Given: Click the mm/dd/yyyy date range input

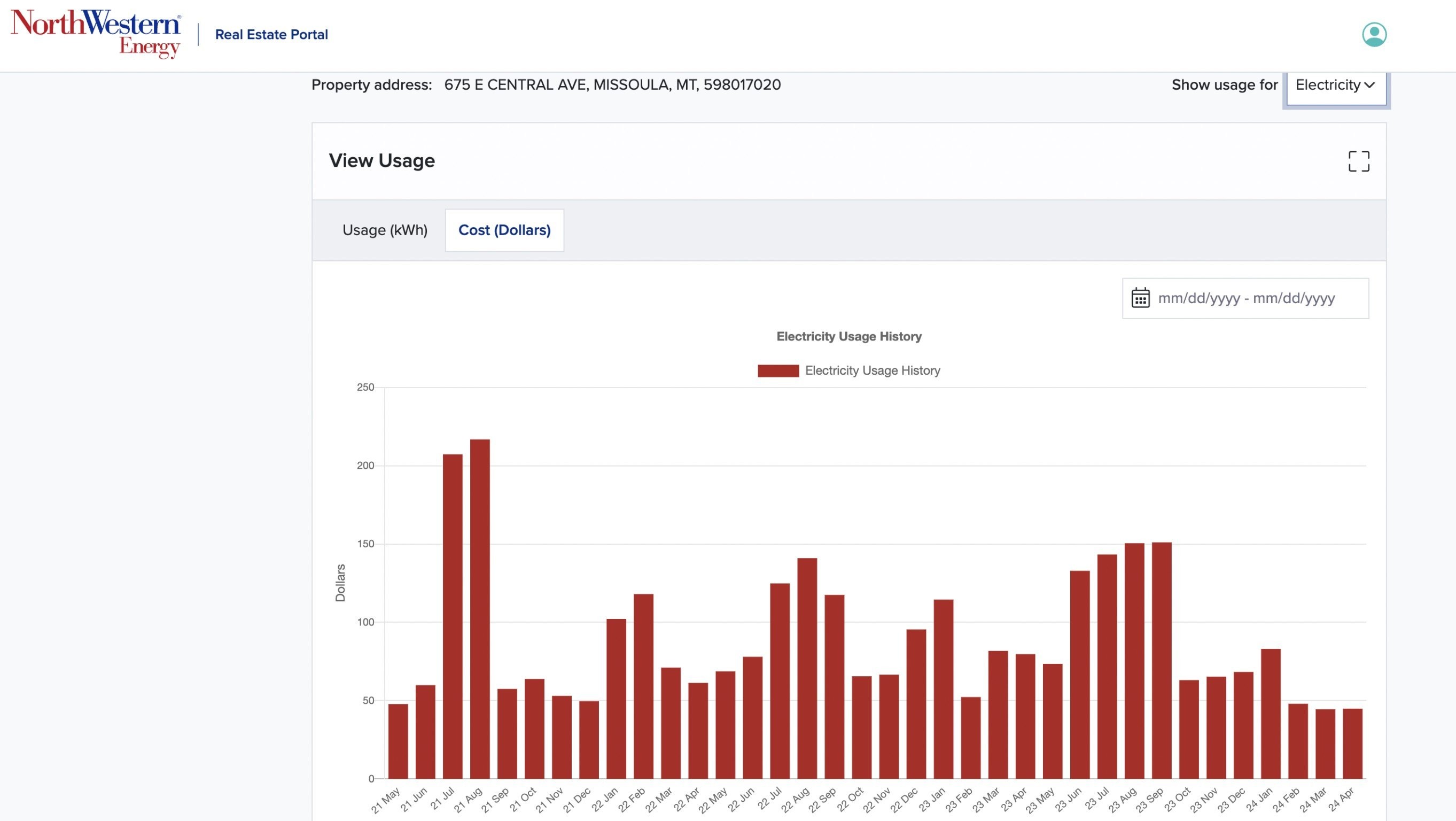Looking at the screenshot, I should click(x=1245, y=298).
